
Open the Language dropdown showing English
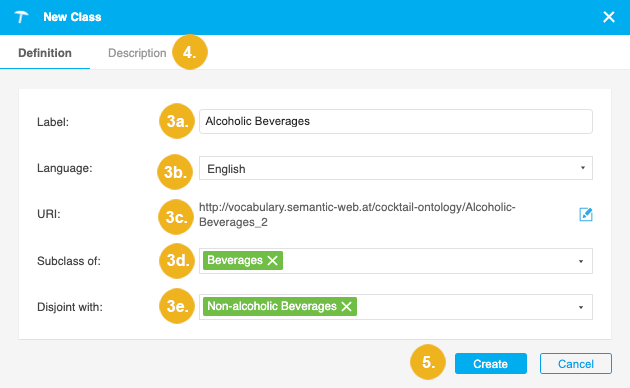(x=396, y=168)
